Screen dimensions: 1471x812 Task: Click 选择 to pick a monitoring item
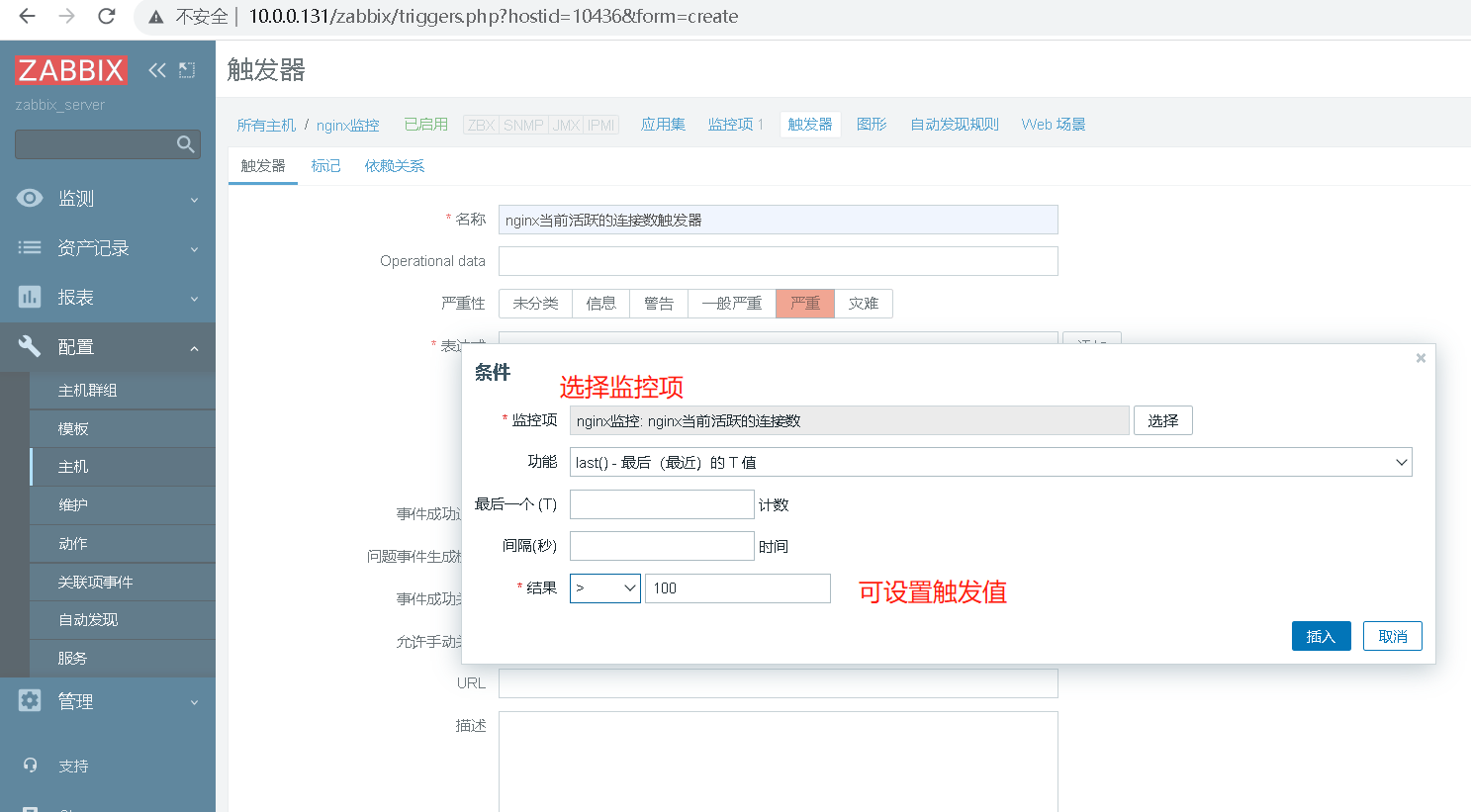click(1163, 420)
